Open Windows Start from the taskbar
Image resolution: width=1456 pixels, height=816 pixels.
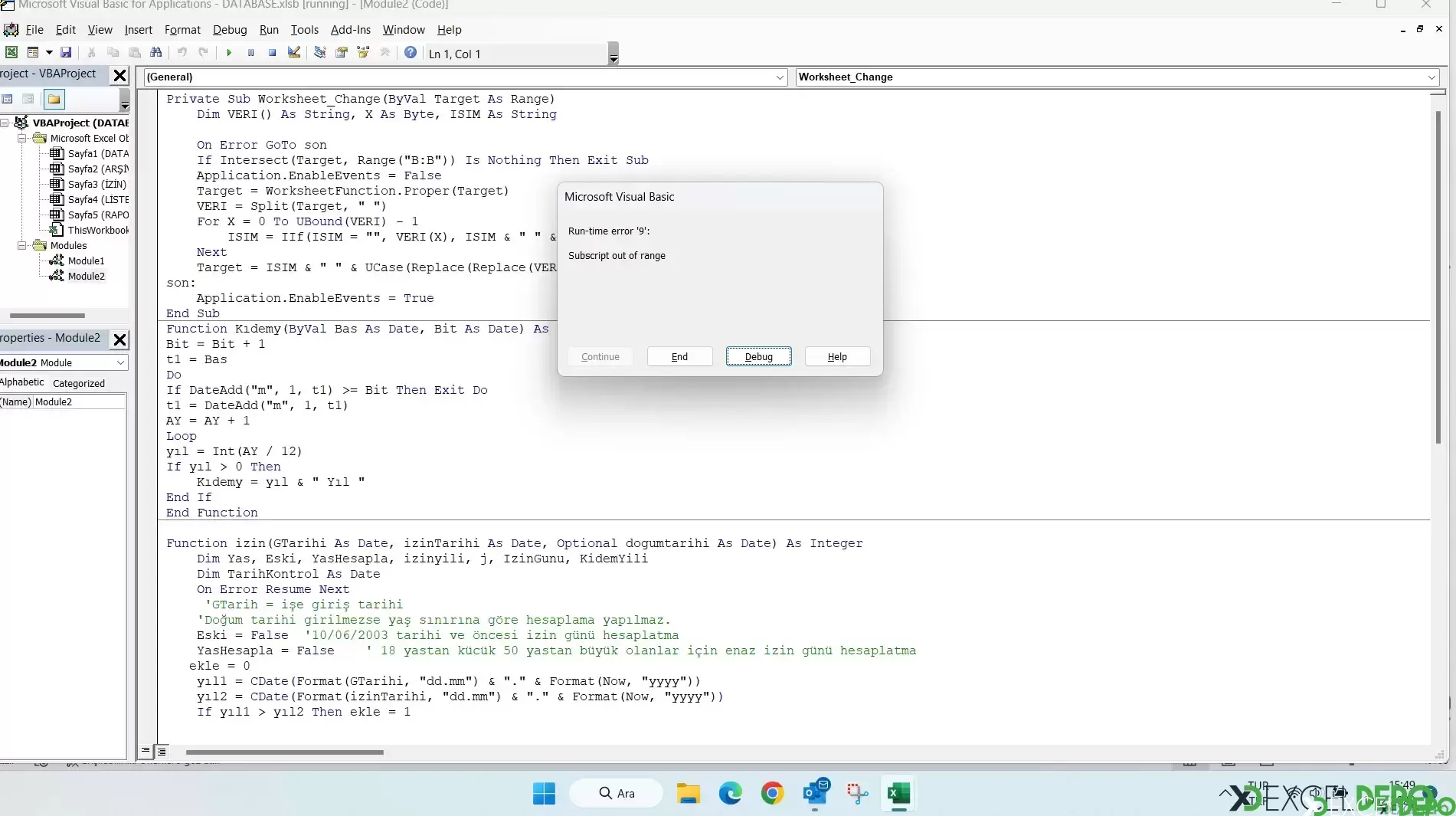[544, 793]
